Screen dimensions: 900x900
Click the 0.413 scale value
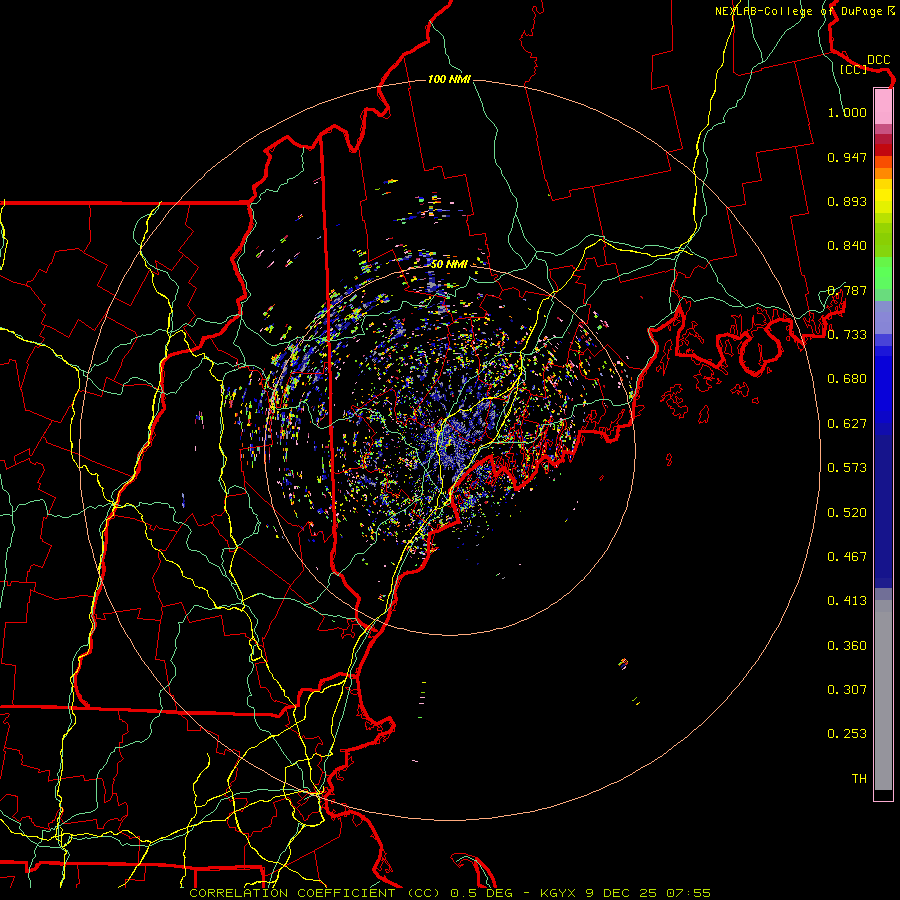(847, 601)
